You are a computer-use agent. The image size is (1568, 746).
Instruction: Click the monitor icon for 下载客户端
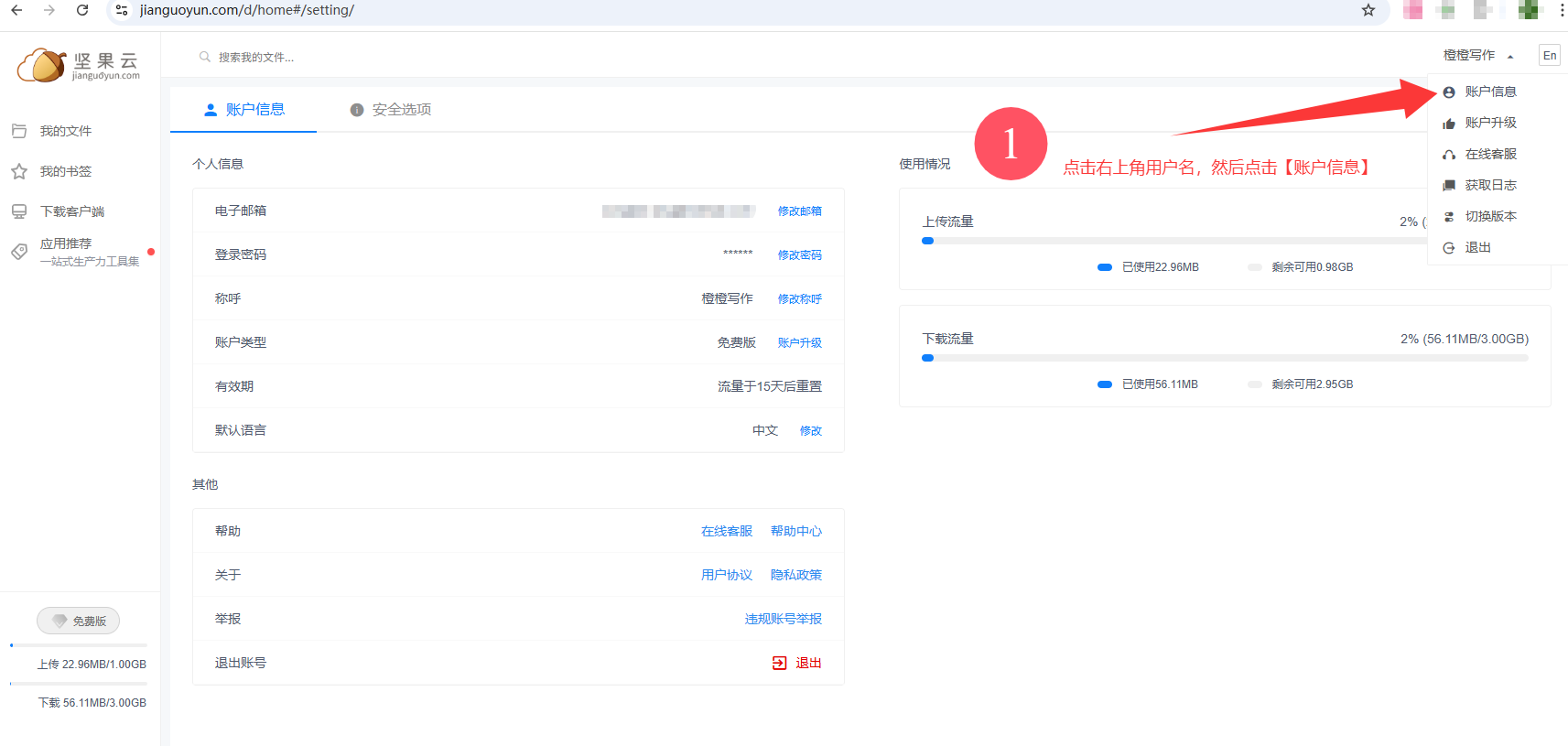[19, 211]
